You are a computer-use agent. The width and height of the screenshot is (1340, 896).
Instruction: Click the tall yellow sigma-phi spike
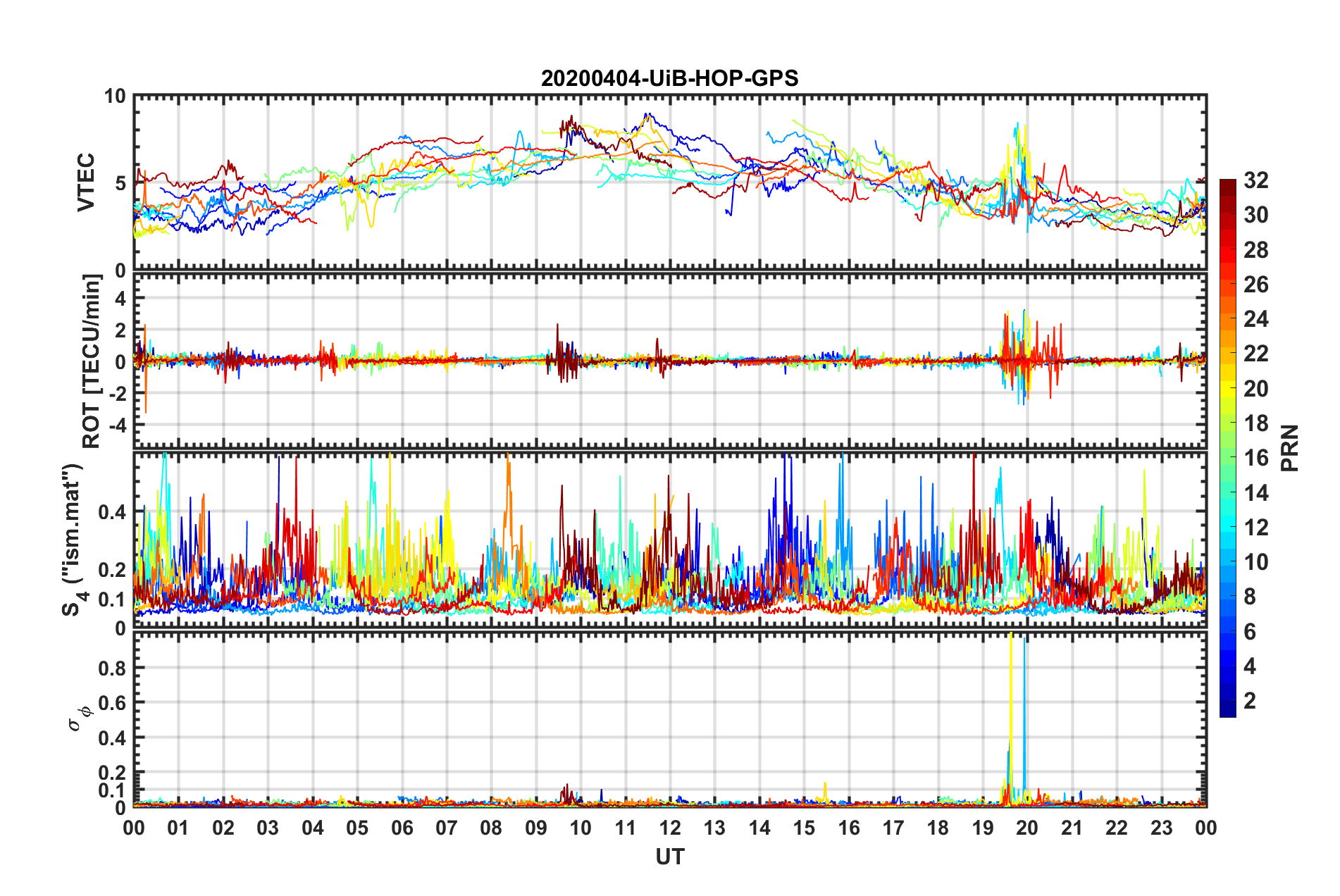pyautogui.click(x=1011, y=704)
